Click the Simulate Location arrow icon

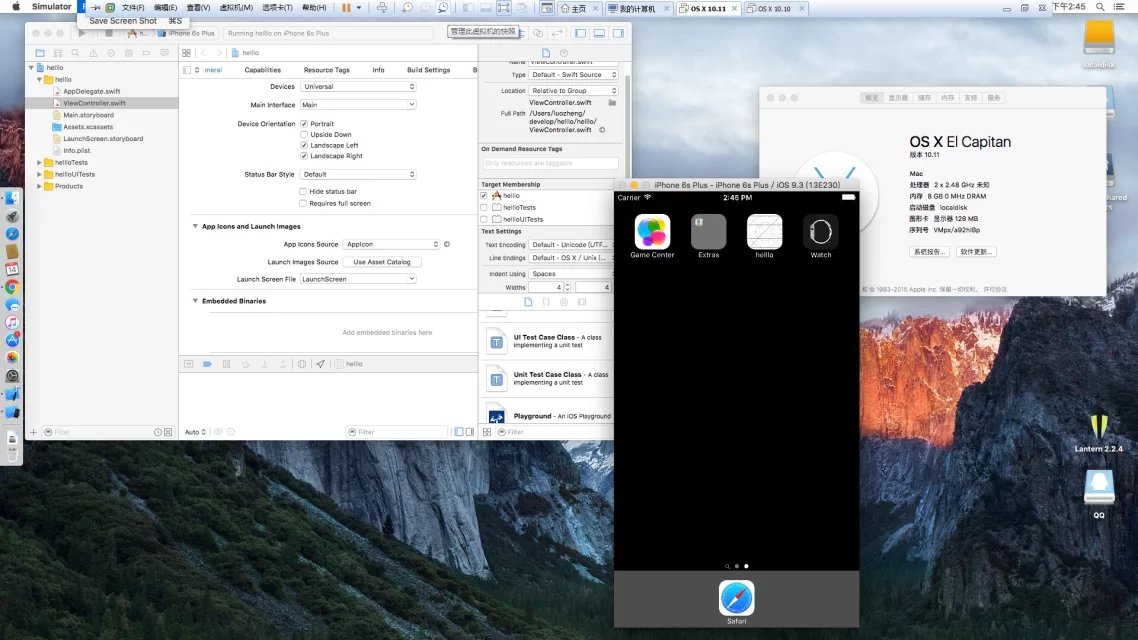point(320,364)
